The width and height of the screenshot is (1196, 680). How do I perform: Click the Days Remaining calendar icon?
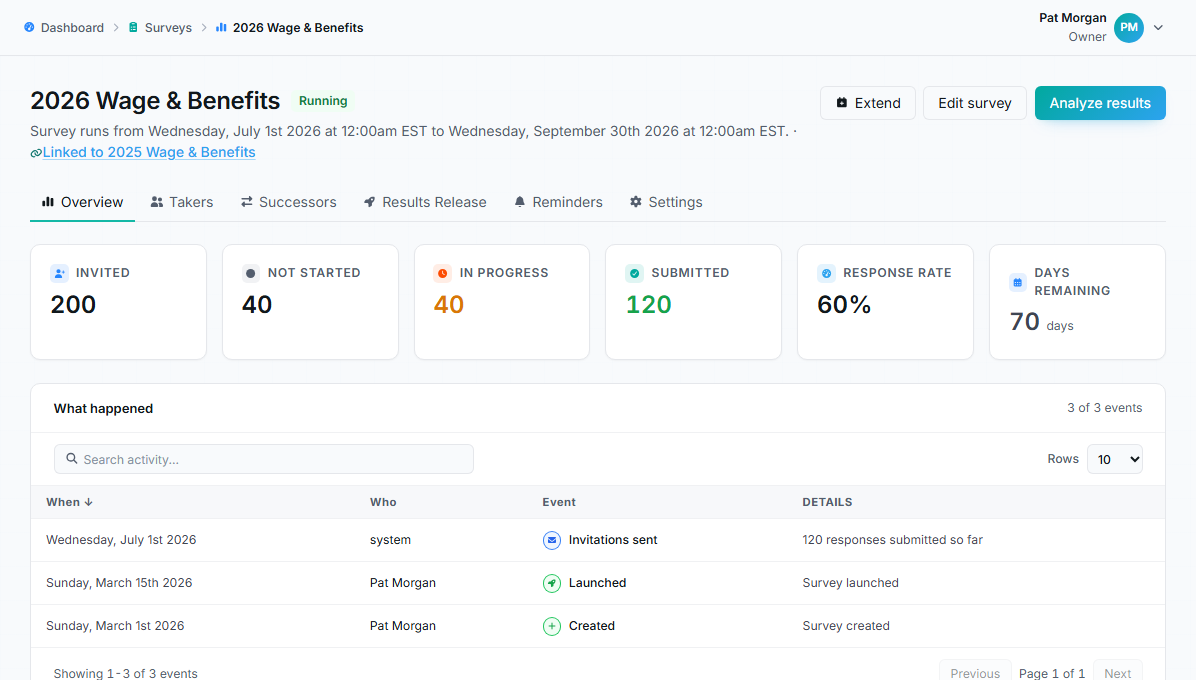tap(1018, 282)
